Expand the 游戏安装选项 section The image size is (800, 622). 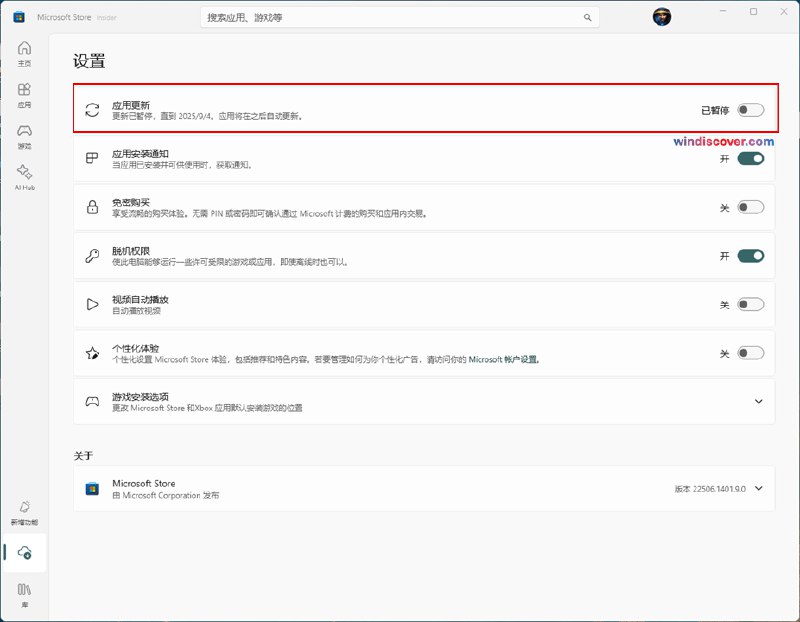pyautogui.click(x=757, y=401)
